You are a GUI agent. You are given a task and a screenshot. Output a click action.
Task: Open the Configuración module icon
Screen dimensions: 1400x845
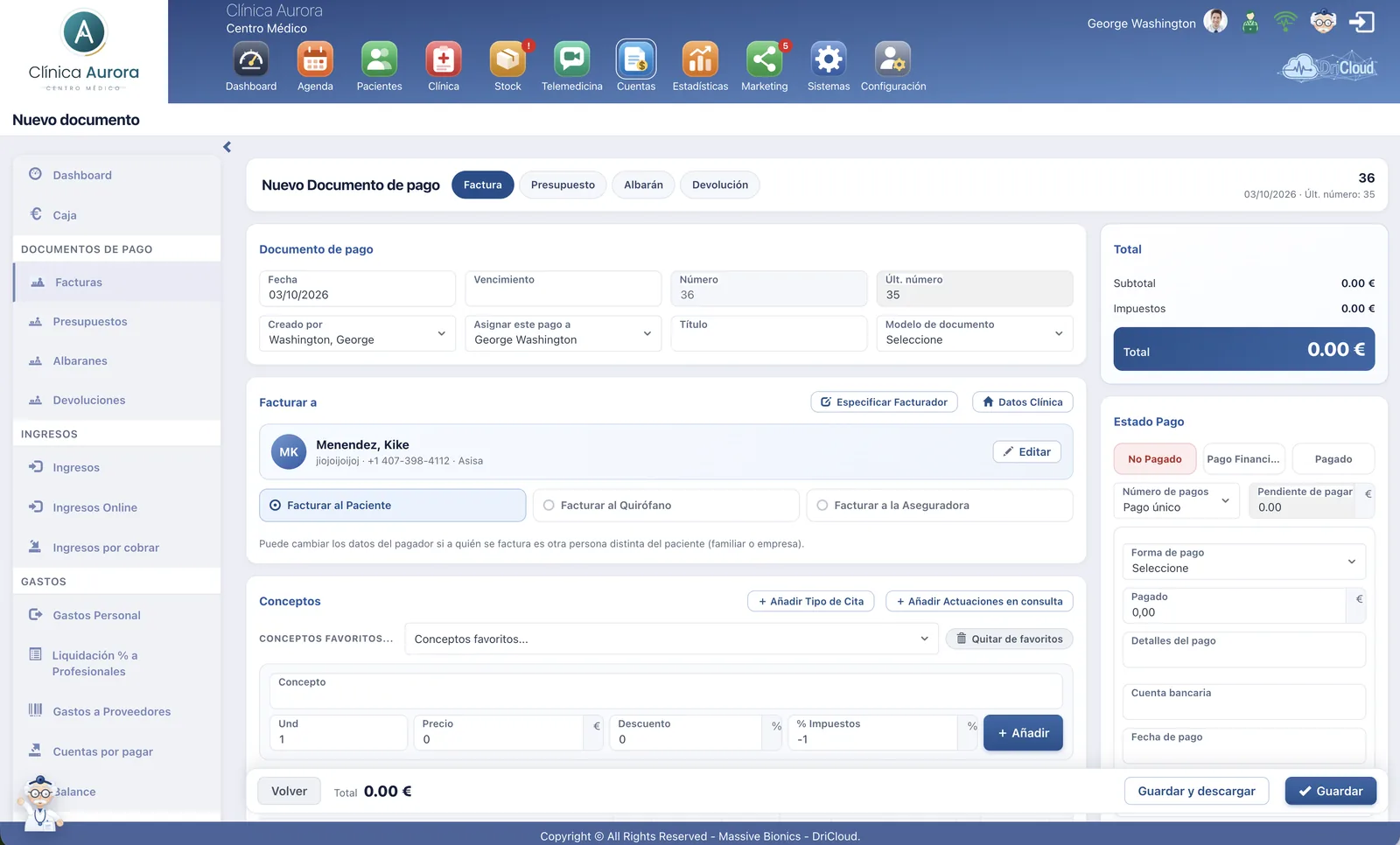(892, 59)
